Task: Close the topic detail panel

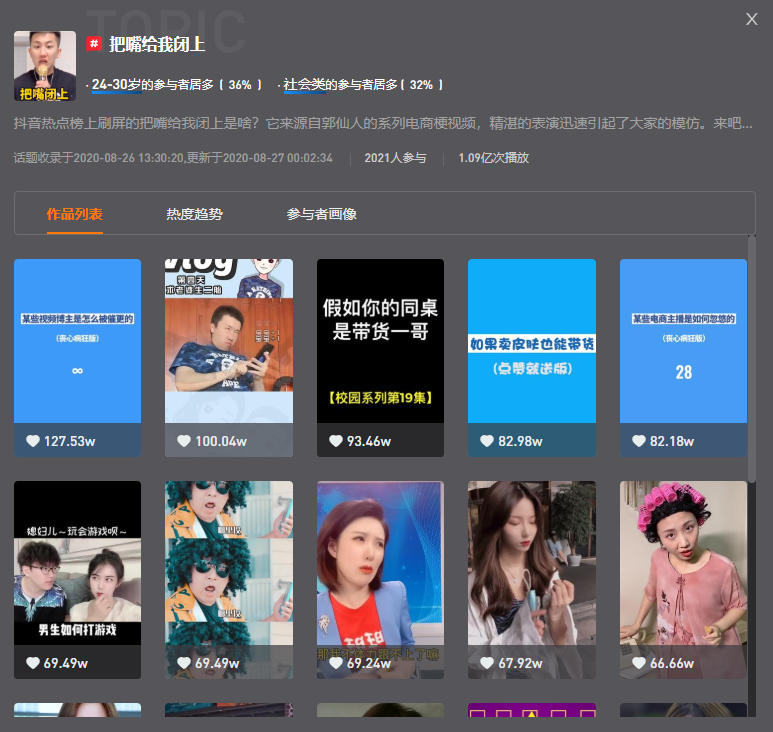Action: (x=751, y=19)
